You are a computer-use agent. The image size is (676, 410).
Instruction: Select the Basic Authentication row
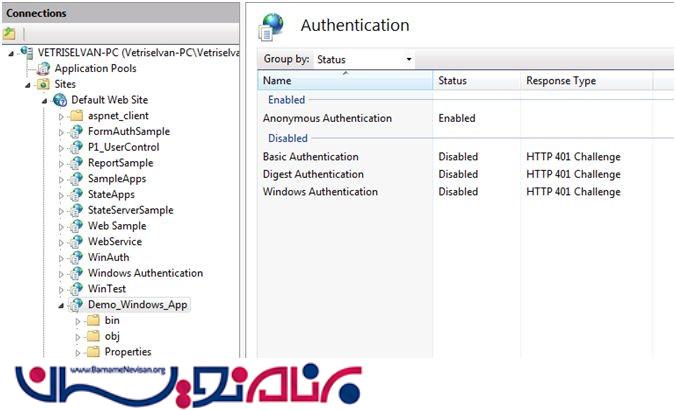(x=466, y=157)
